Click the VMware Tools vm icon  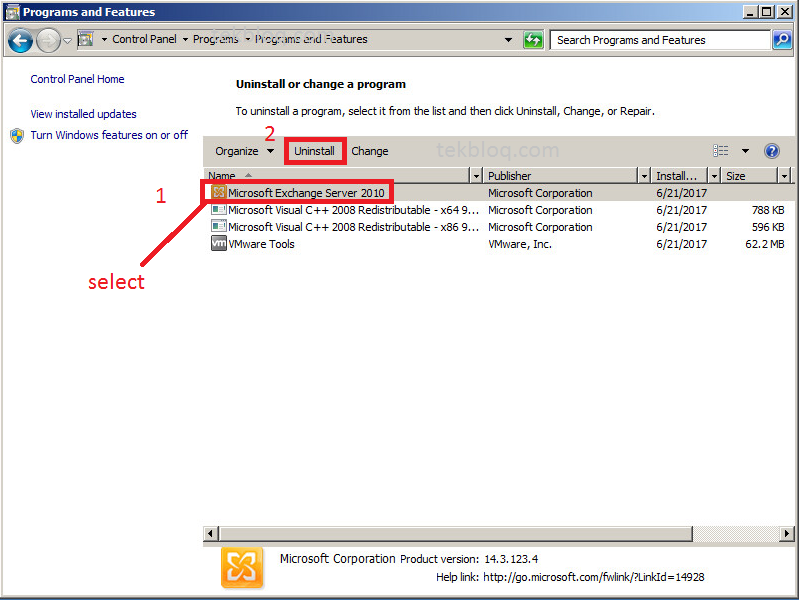point(219,243)
